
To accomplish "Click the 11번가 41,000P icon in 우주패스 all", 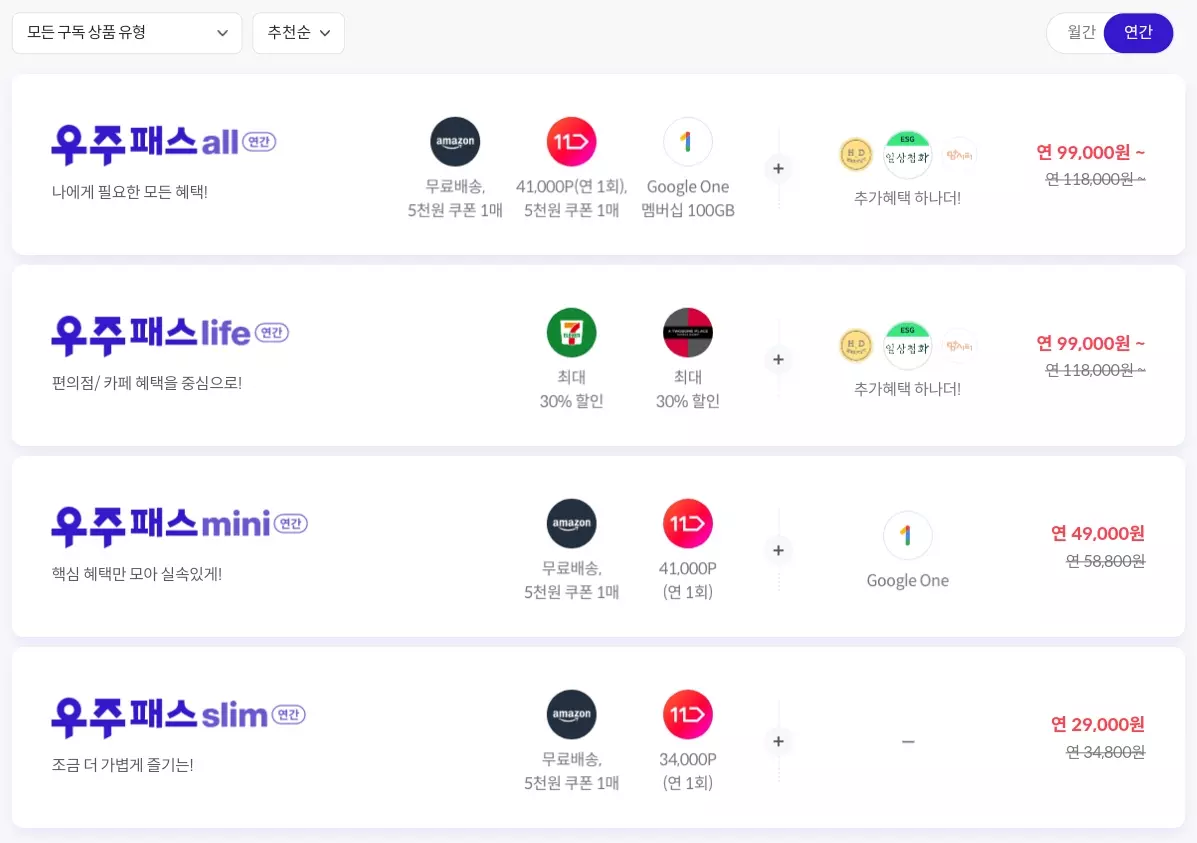I will click(x=571, y=141).
